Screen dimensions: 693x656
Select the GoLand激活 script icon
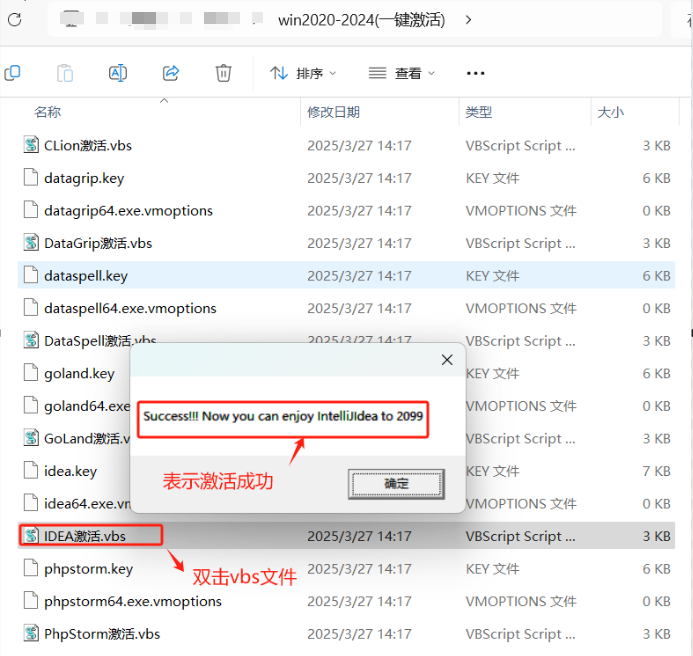pos(31,438)
